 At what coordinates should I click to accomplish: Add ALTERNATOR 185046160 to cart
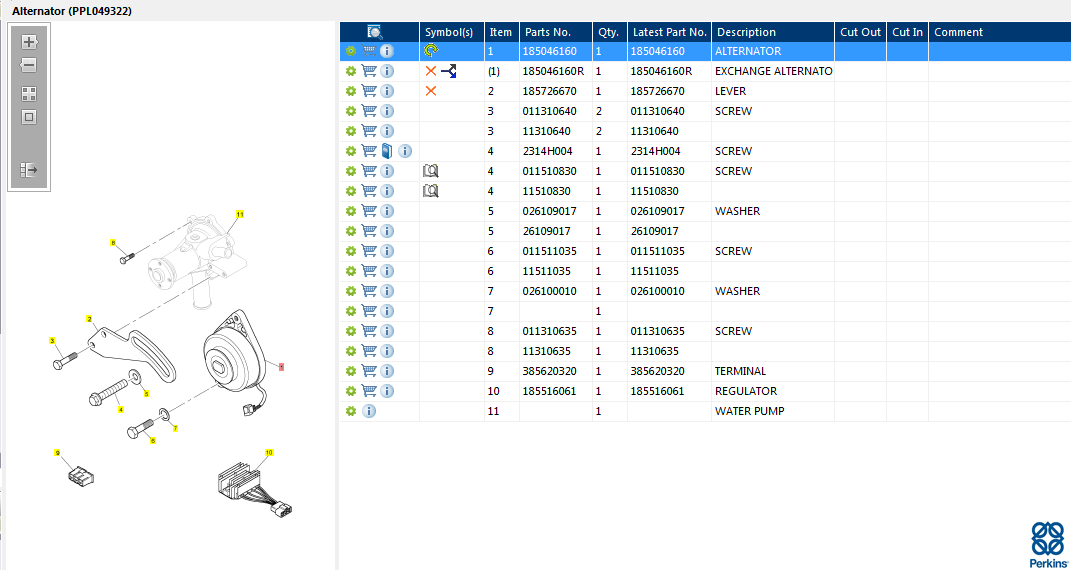pos(369,51)
